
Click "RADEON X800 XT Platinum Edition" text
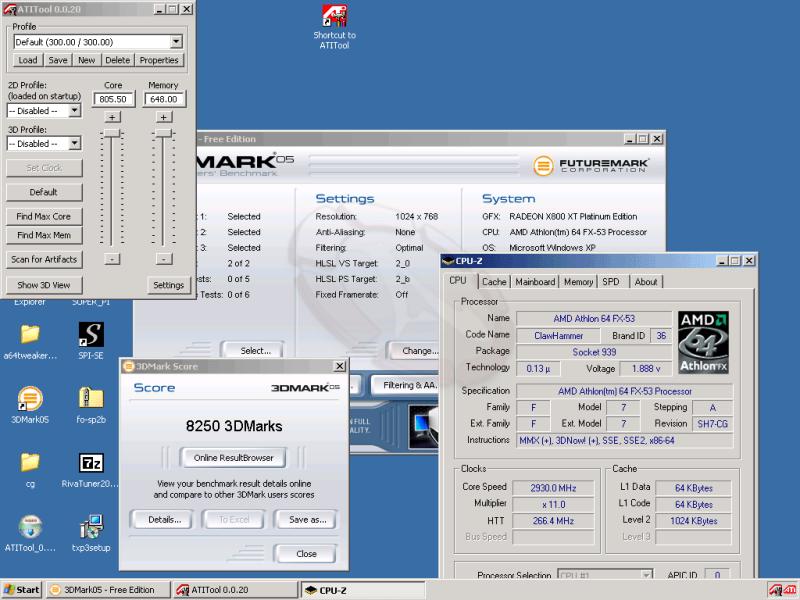point(573,216)
